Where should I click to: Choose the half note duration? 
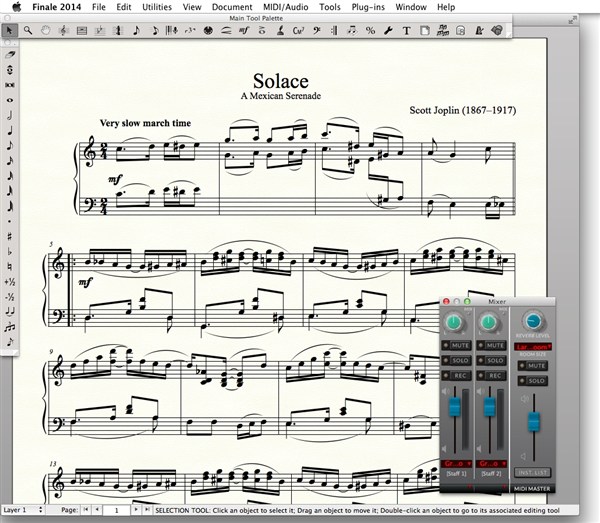10,115
